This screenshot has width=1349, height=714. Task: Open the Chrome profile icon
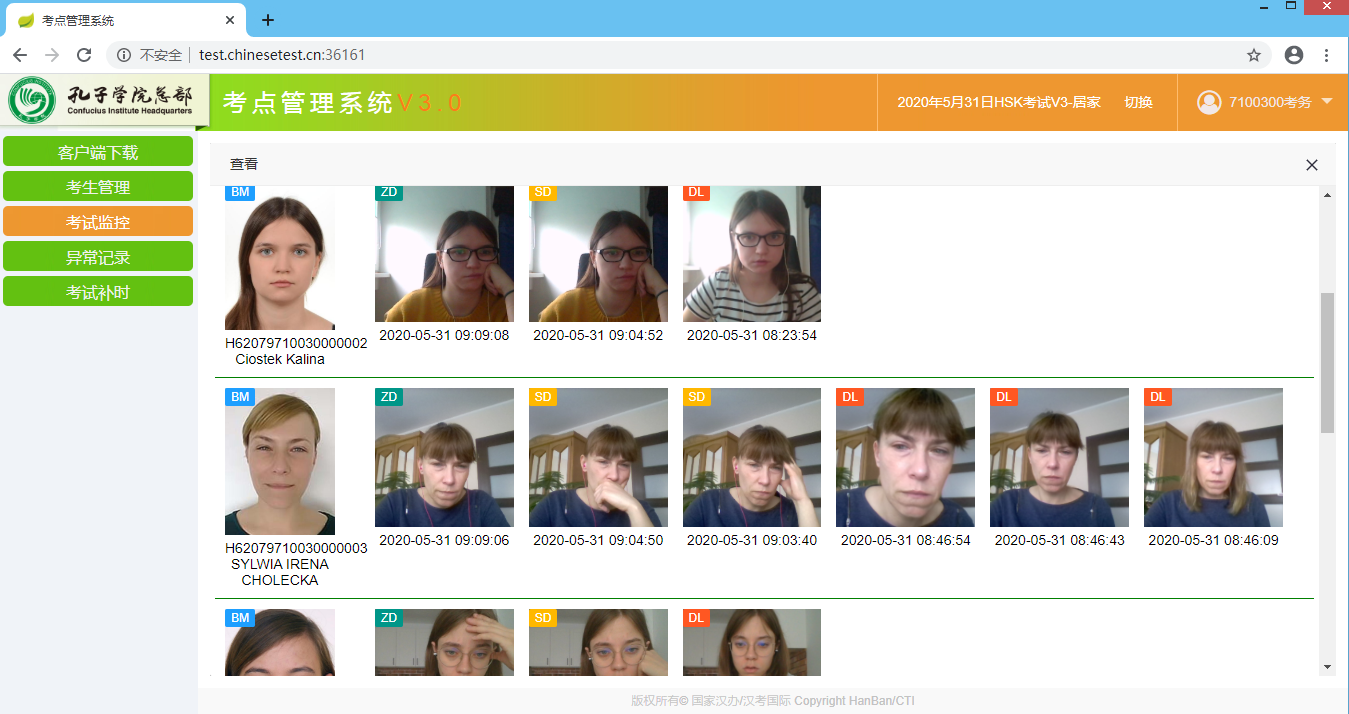click(x=1294, y=55)
